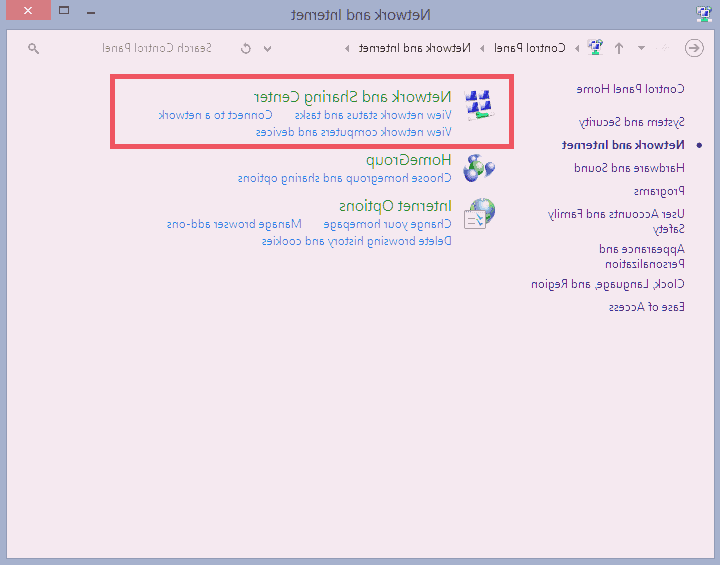This screenshot has width=720, height=565.
Task: Click the Control Panel icon in address bar
Action: click(595, 48)
